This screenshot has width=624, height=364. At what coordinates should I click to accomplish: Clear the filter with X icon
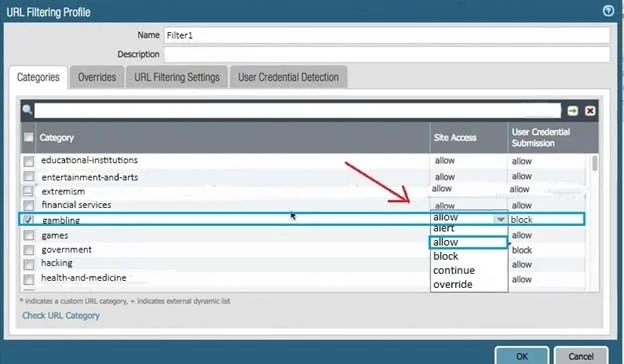(590, 111)
